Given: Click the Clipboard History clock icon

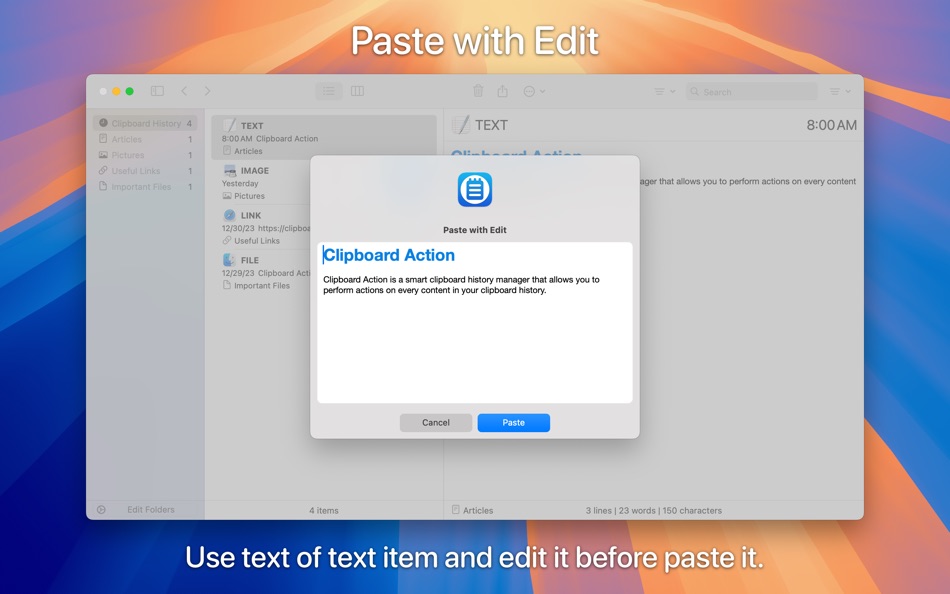Looking at the screenshot, I should click(x=103, y=123).
